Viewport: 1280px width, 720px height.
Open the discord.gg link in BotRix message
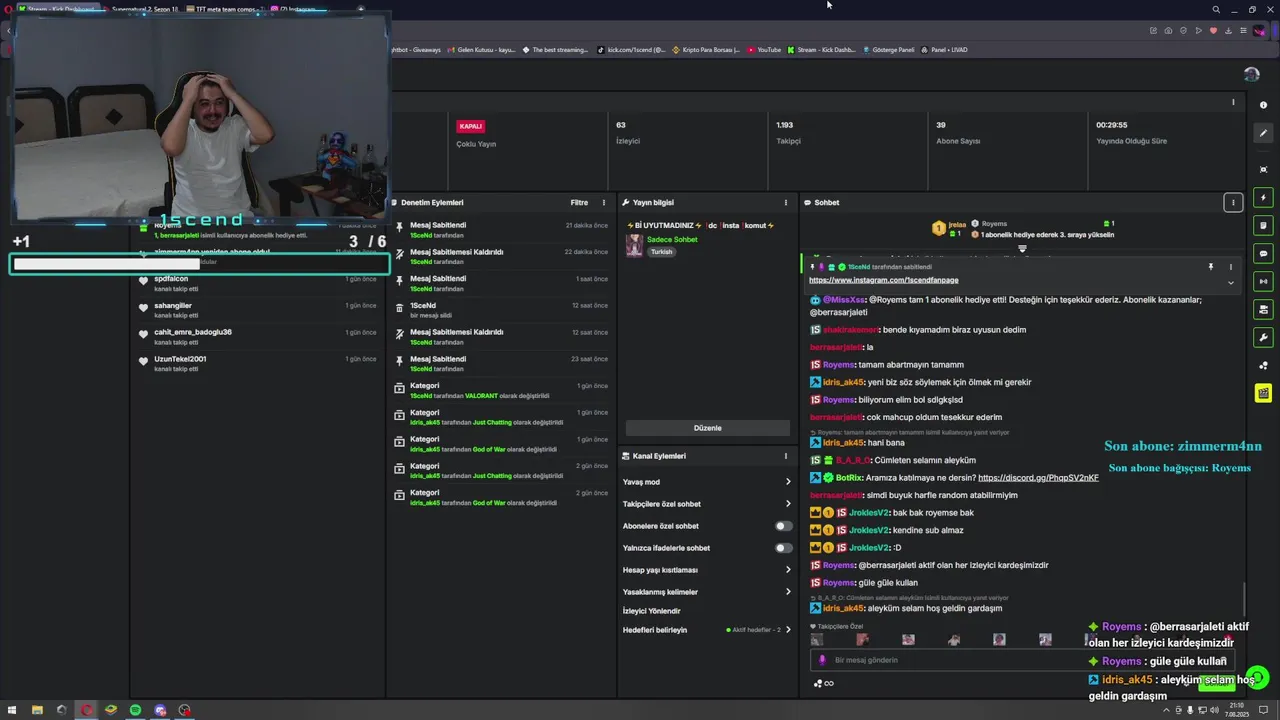(1038, 478)
